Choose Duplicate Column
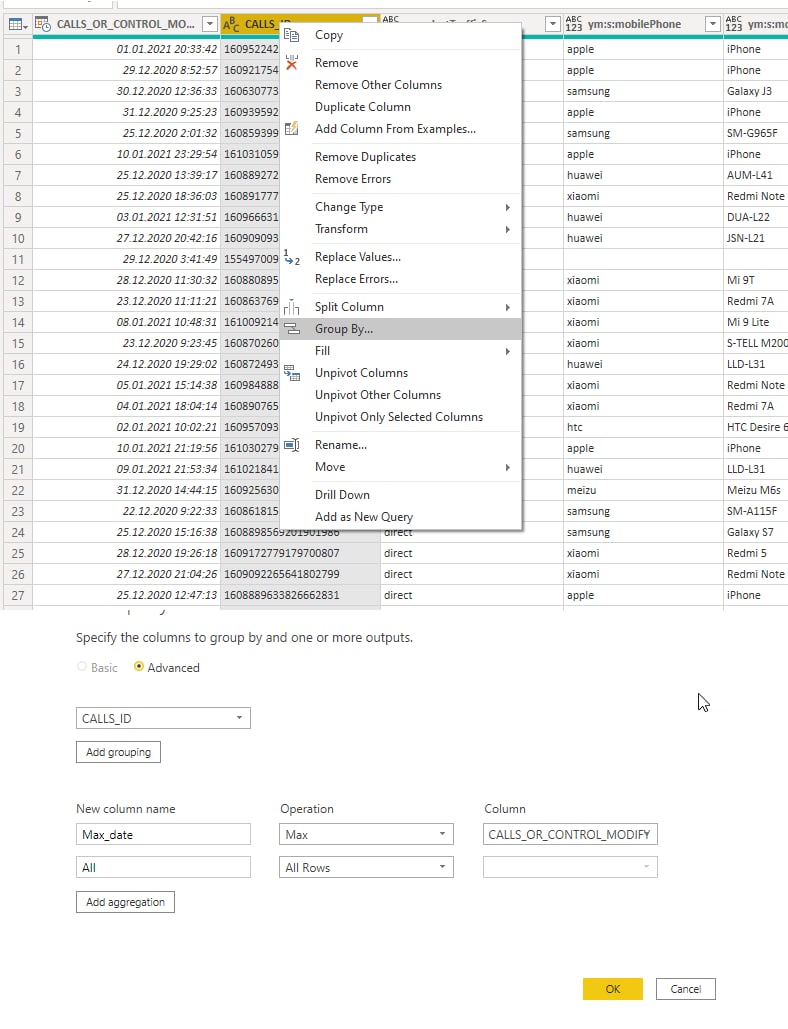This screenshot has width=788, height=1029. (x=400, y=107)
